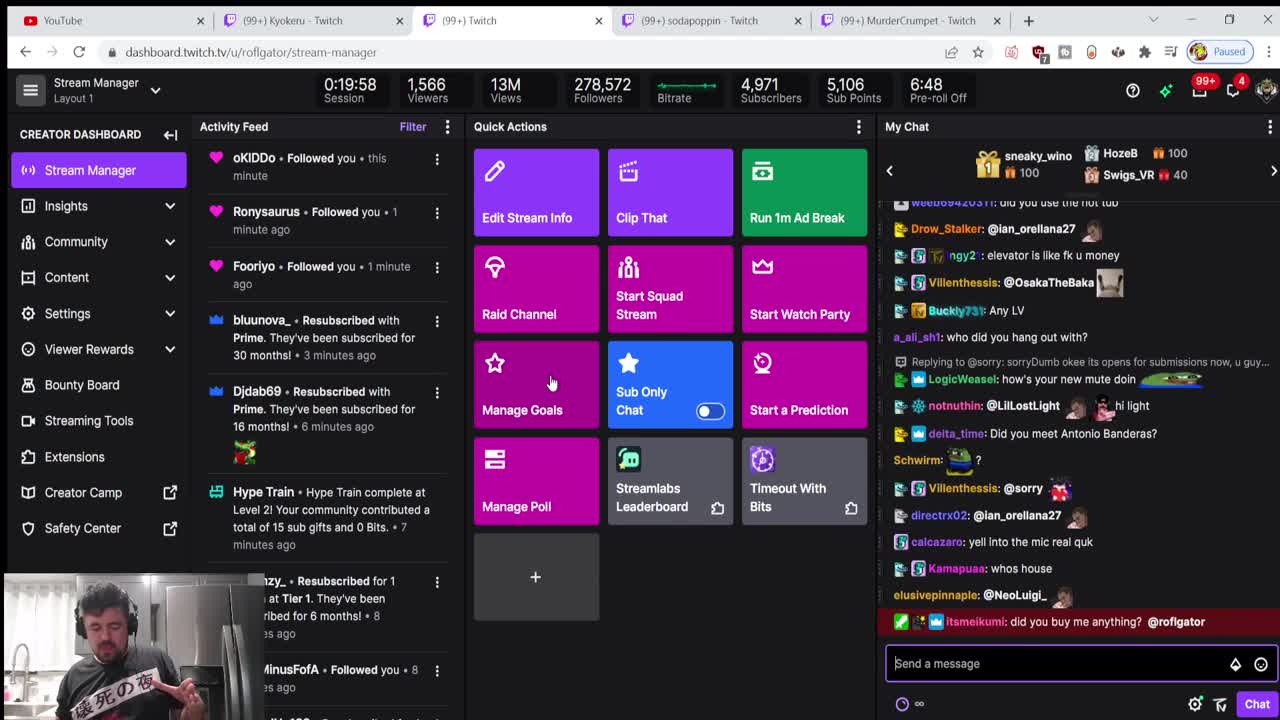Run a 1 minute ad break
Viewport: 1280px width, 720px height.
click(x=804, y=193)
